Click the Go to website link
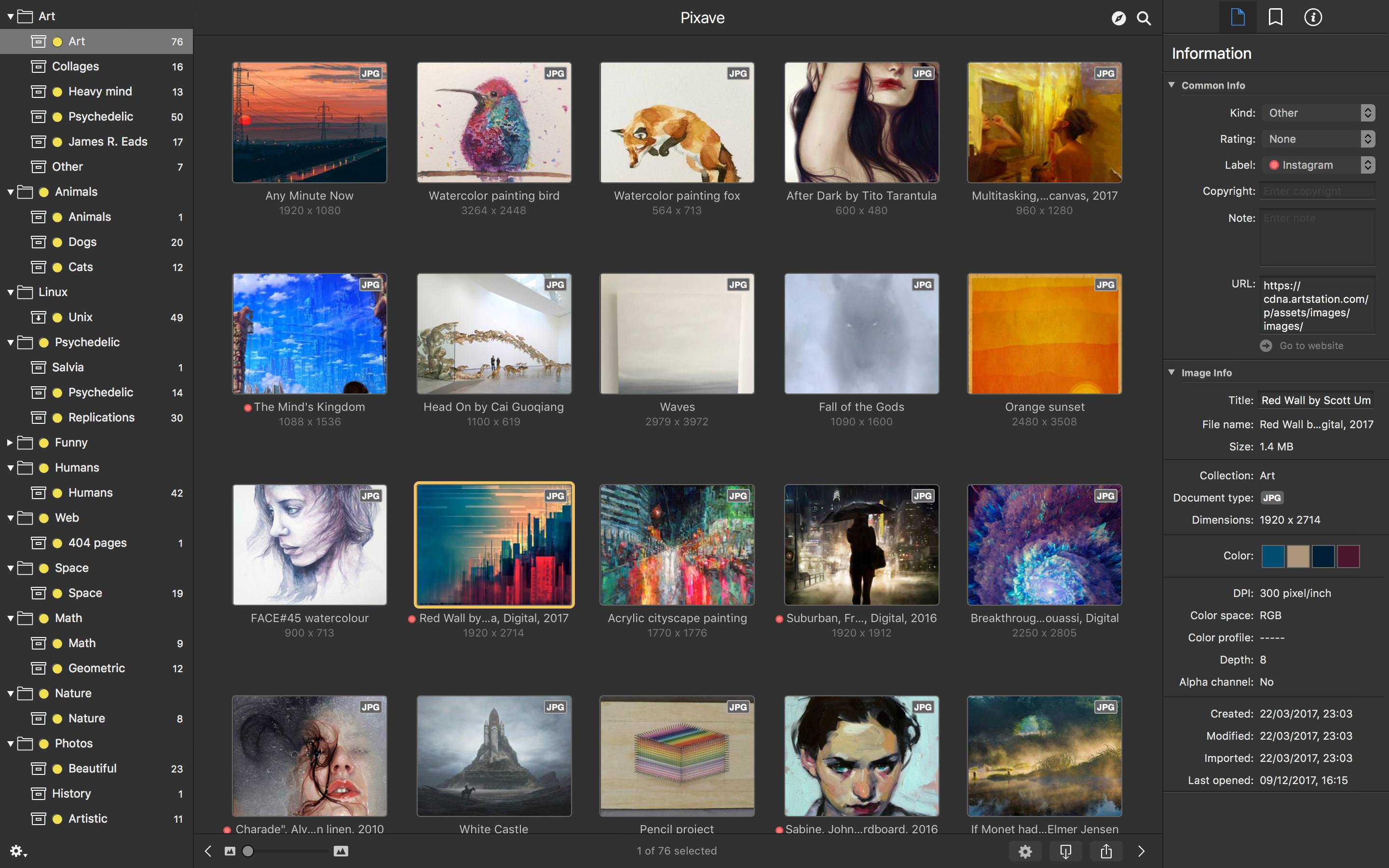 click(x=1311, y=346)
